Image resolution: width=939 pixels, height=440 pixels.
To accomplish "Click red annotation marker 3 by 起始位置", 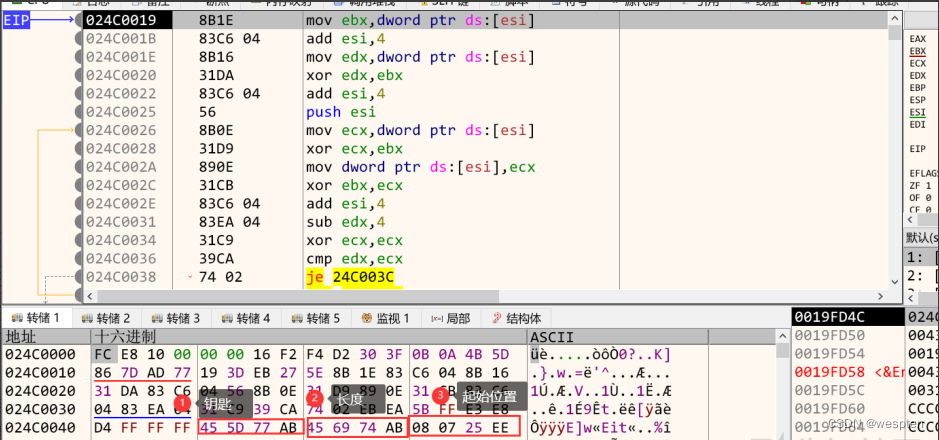I will coord(441,395).
